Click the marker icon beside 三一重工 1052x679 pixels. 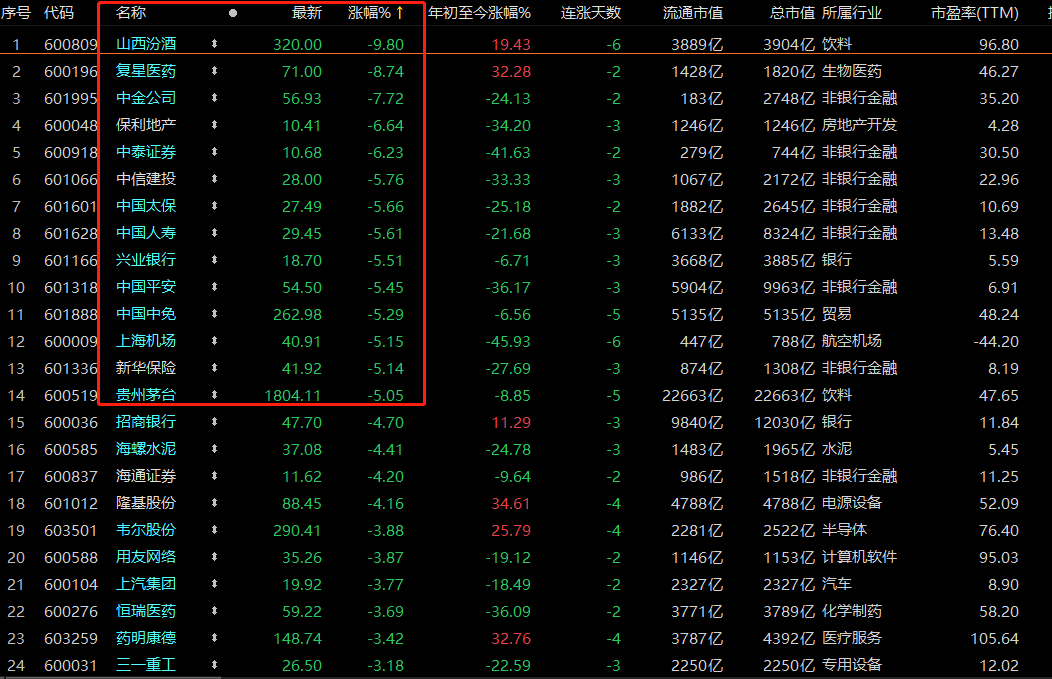(215, 665)
